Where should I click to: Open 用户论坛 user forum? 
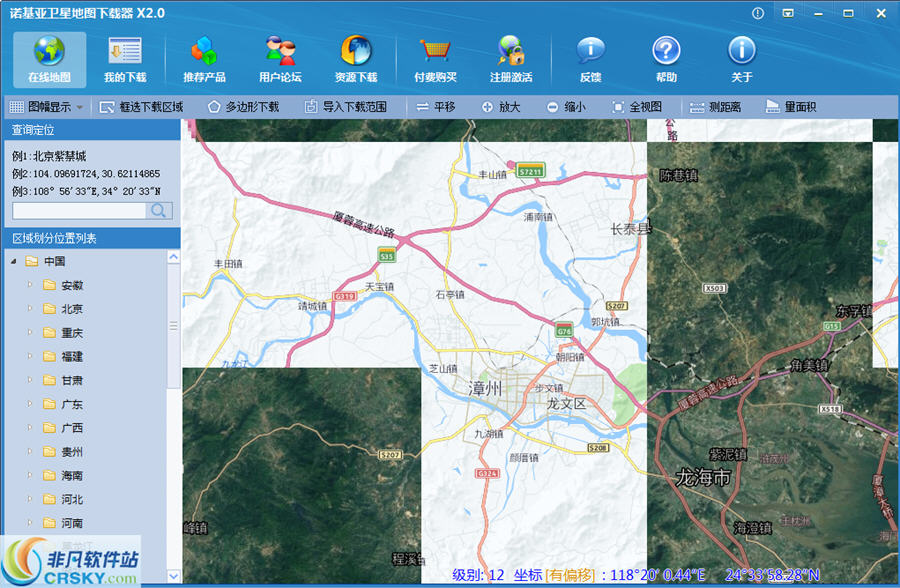point(280,59)
